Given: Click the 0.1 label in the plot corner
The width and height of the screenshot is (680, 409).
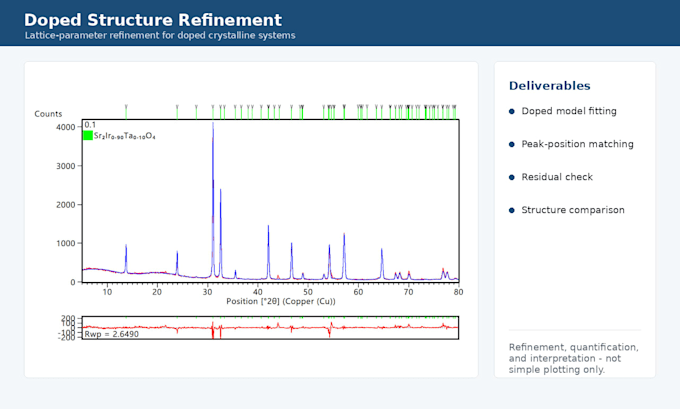Looking at the screenshot, I should 90,125.
